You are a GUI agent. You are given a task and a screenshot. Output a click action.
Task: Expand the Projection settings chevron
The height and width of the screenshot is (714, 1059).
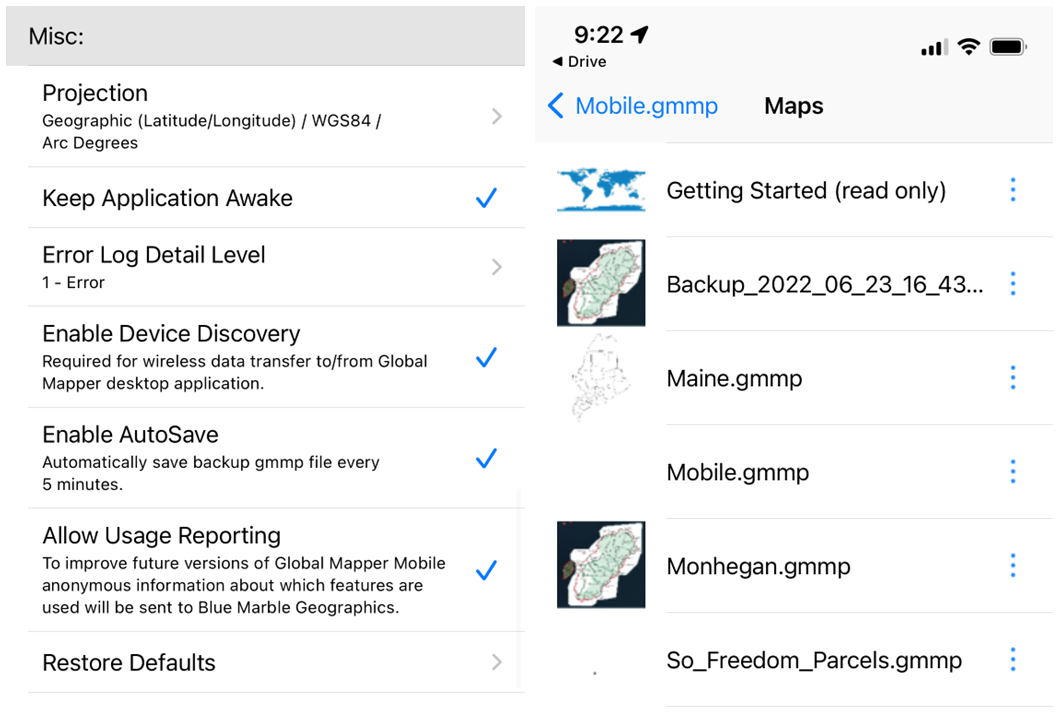coord(497,116)
